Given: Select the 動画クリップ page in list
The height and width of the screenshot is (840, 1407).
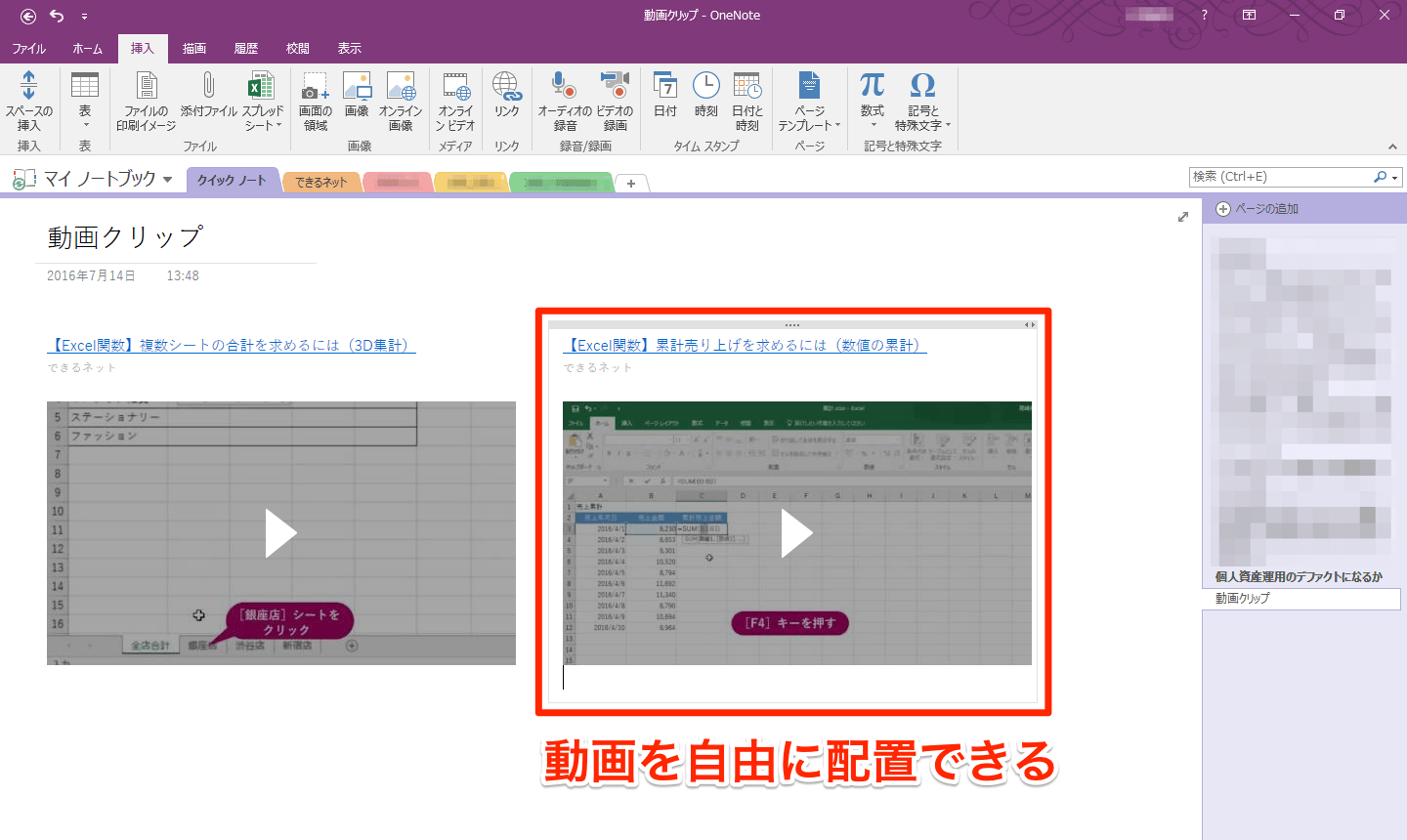Looking at the screenshot, I should point(1301,598).
